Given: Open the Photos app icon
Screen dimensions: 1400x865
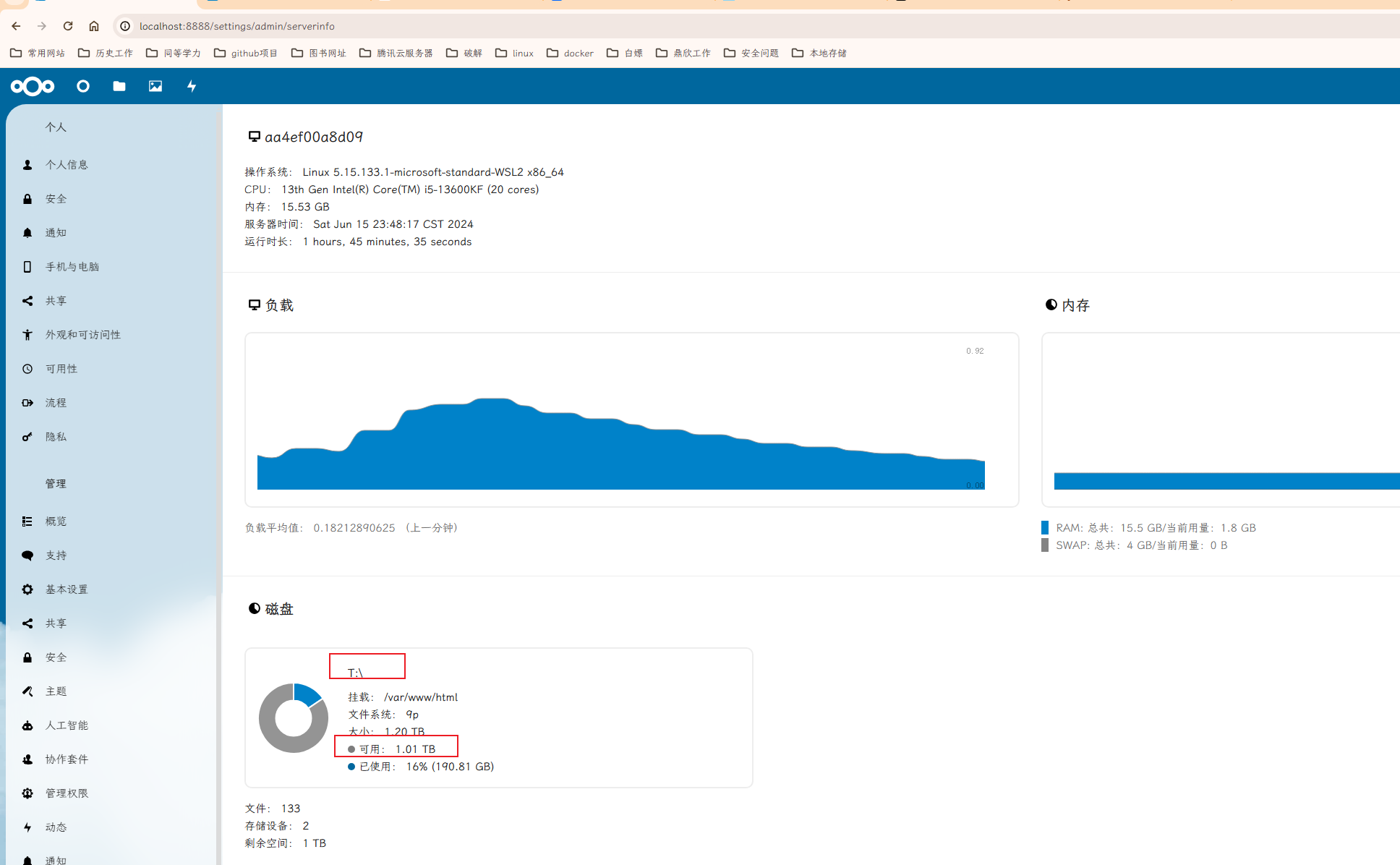Looking at the screenshot, I should coord(155,86).
